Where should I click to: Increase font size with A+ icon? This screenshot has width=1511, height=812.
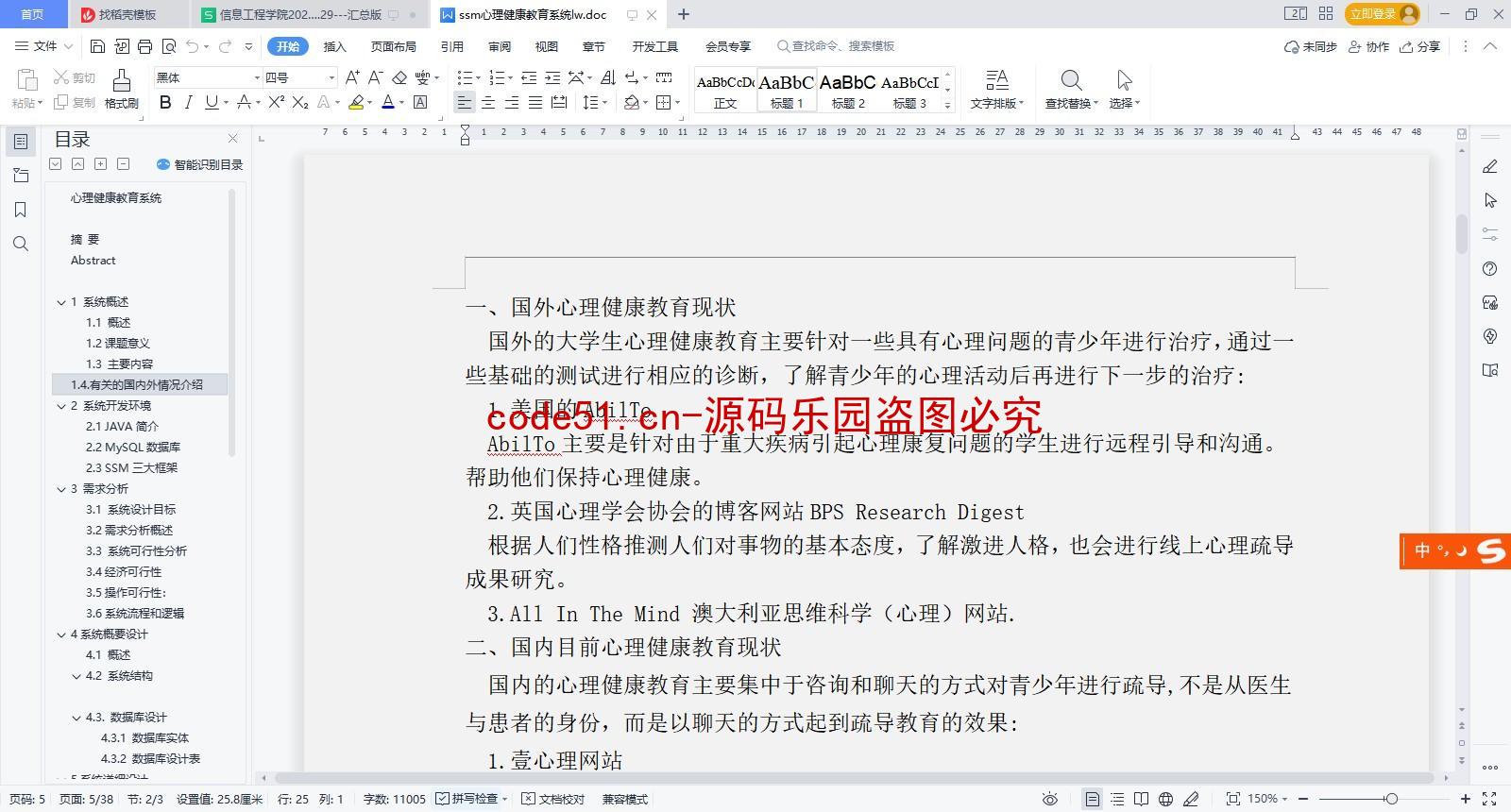pyautogui.click(x=352, y=77)
